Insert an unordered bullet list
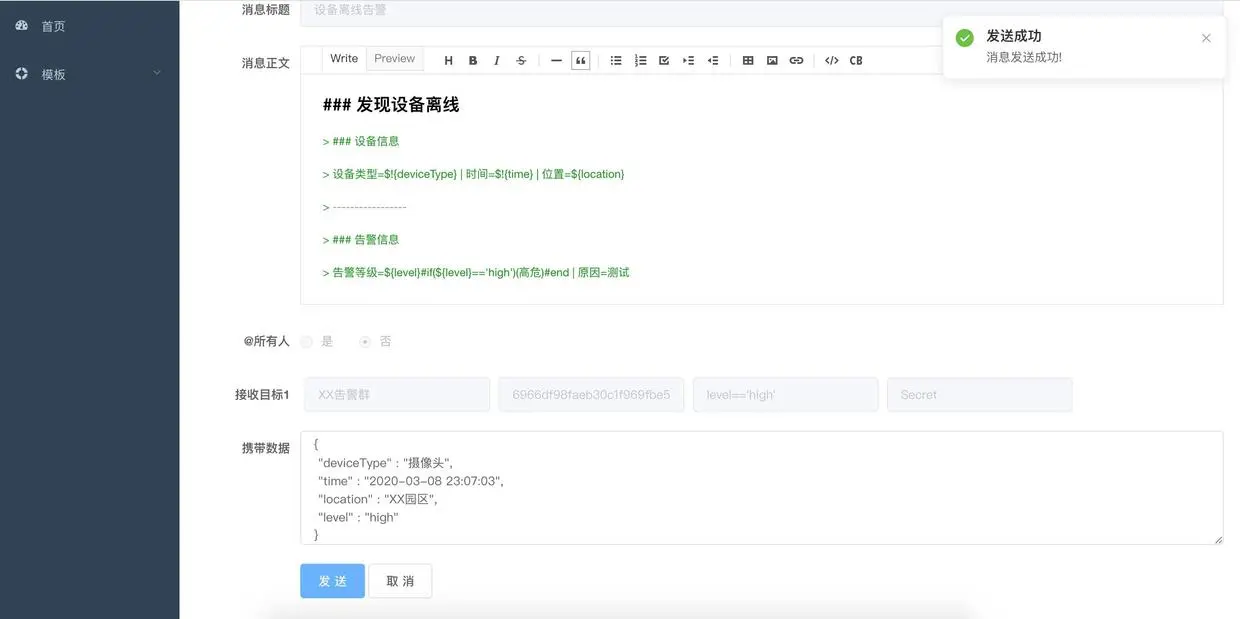This screenshot has height=619, width=1240. [616, 61]
